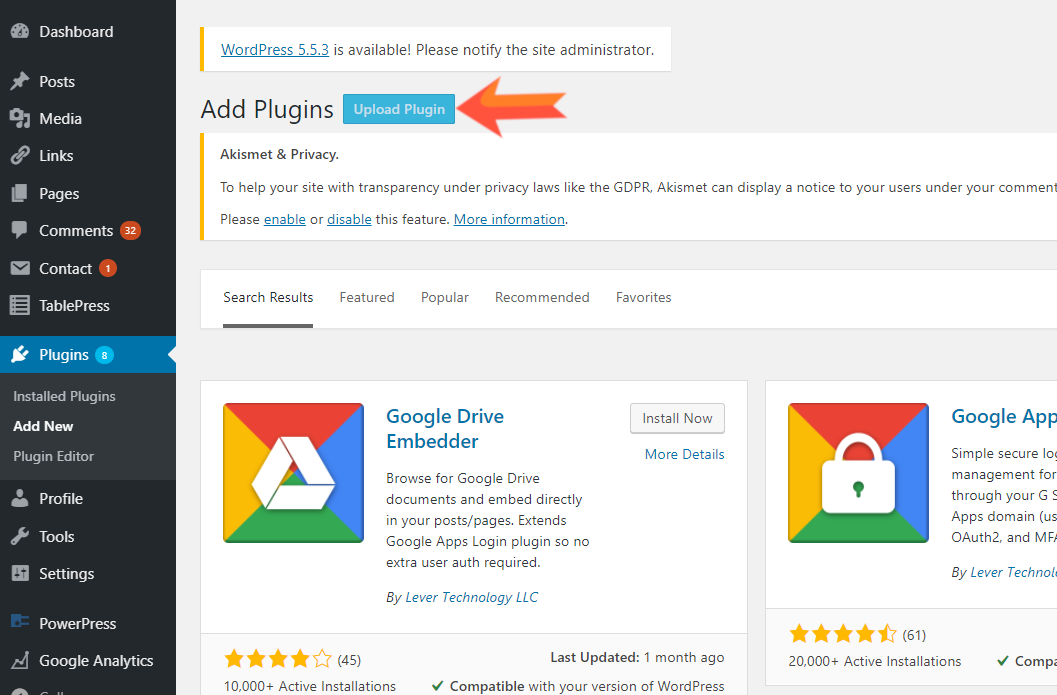Open the Popular tab
The image size is (1057, 695).
tap(444, 297)
